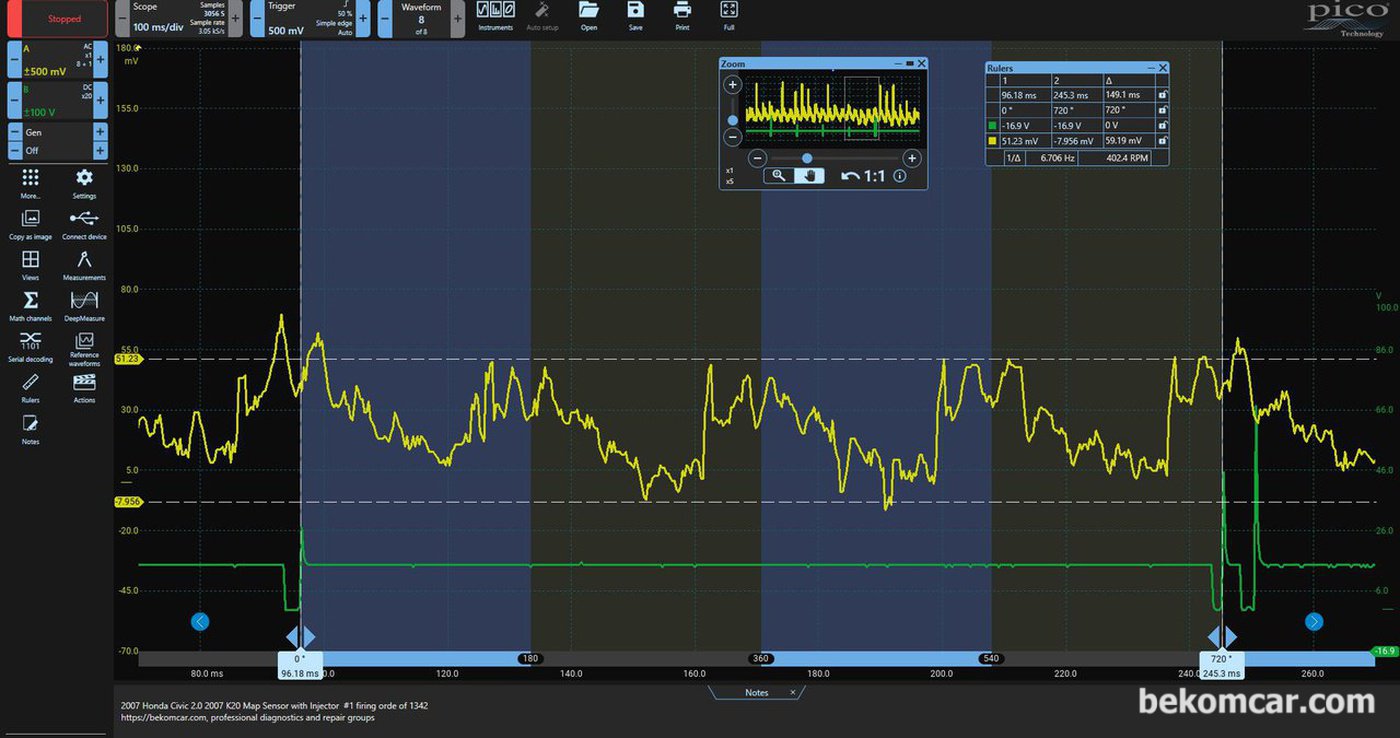Select the Serial decoding icon
Image resolution: width=1400 pixels, height=738 pixels.
(x=30, y=346)
